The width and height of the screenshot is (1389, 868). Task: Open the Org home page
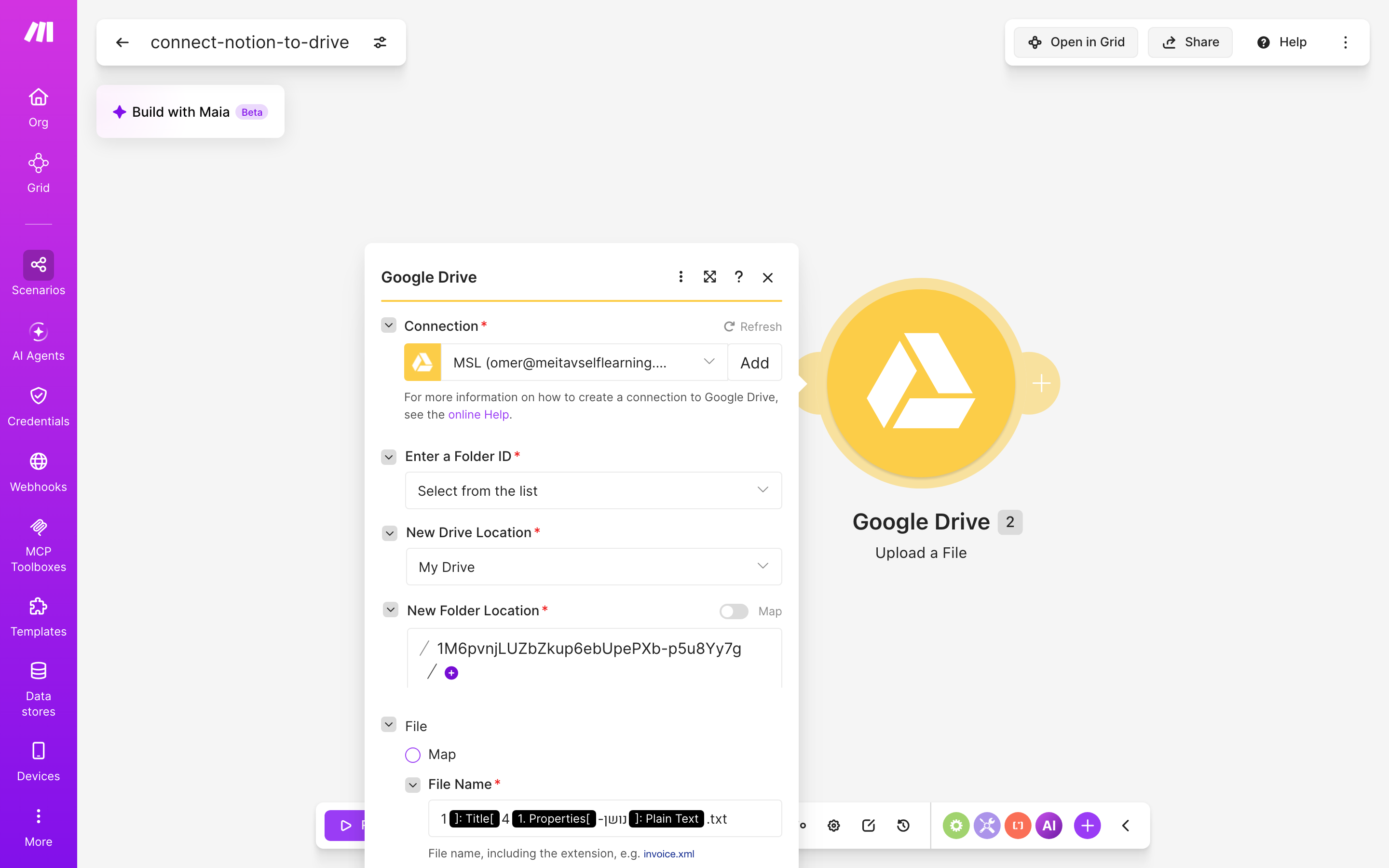pyautogui.click(x=39, y=108)
